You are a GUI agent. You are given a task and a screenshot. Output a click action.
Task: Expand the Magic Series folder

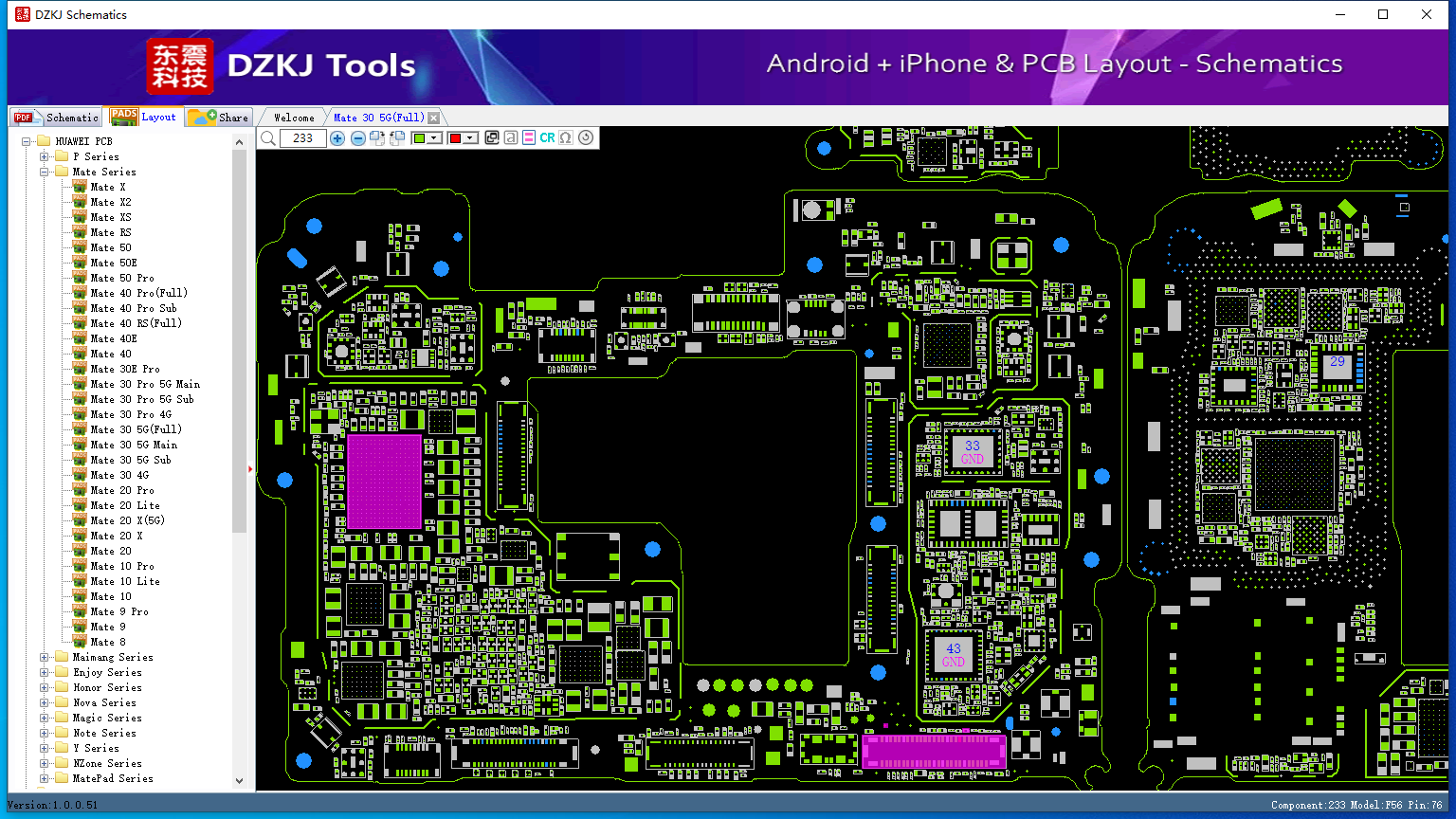tap(44, 718)
